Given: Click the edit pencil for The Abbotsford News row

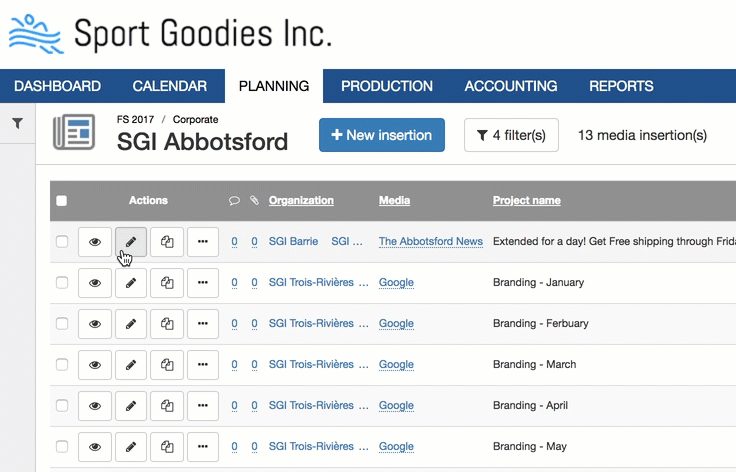Looking at the screenshot, I should point(131,242).
